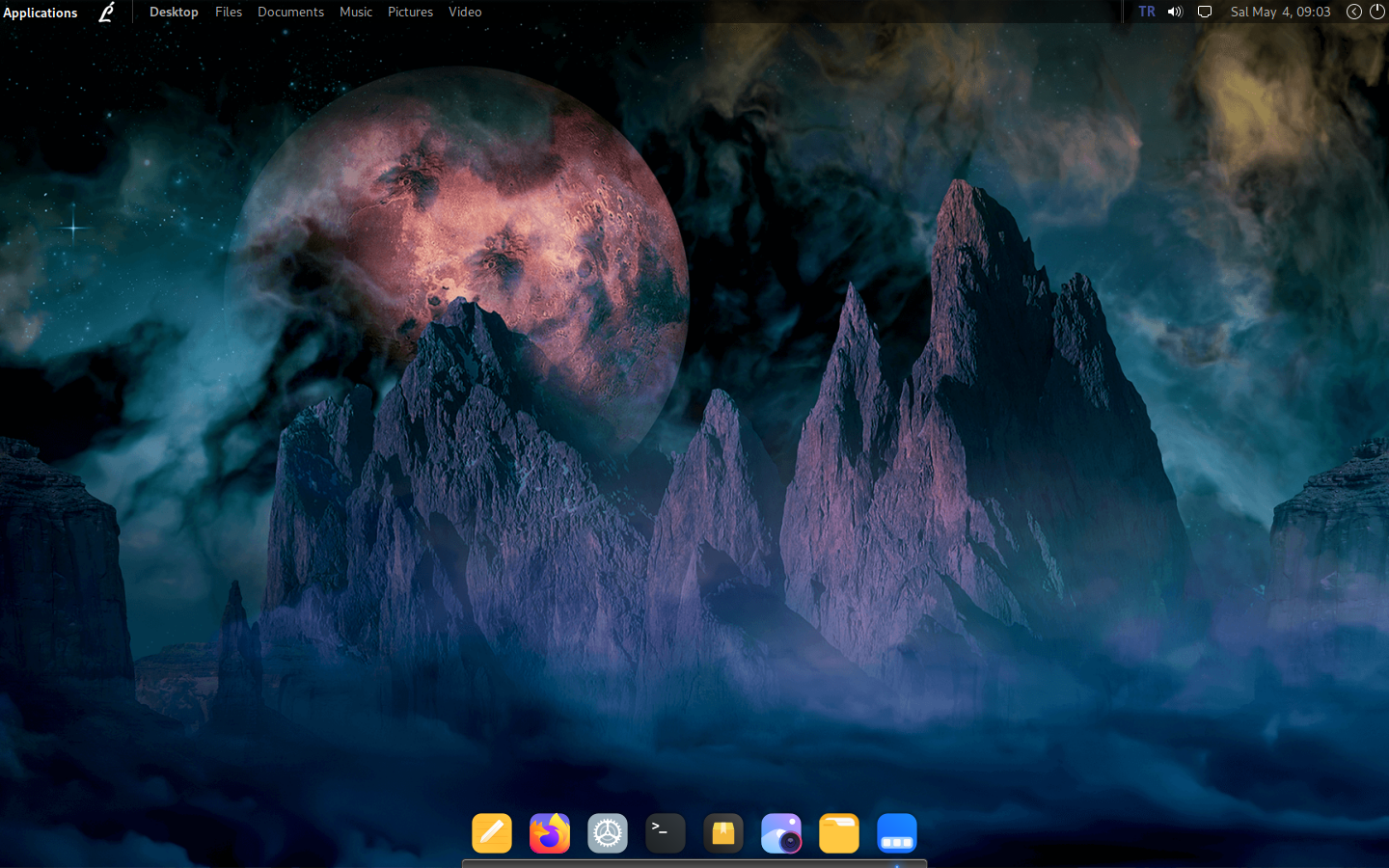Click the network connection tray icon
This screenshot has width=1389, height=868.
click(1205, 12)
